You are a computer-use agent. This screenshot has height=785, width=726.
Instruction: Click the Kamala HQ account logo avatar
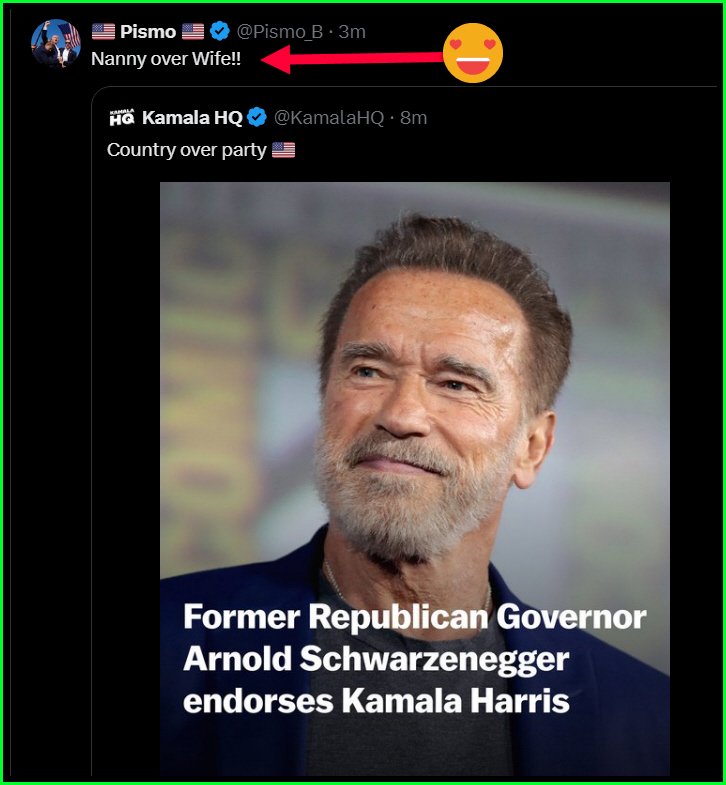(x=121, y=118)
